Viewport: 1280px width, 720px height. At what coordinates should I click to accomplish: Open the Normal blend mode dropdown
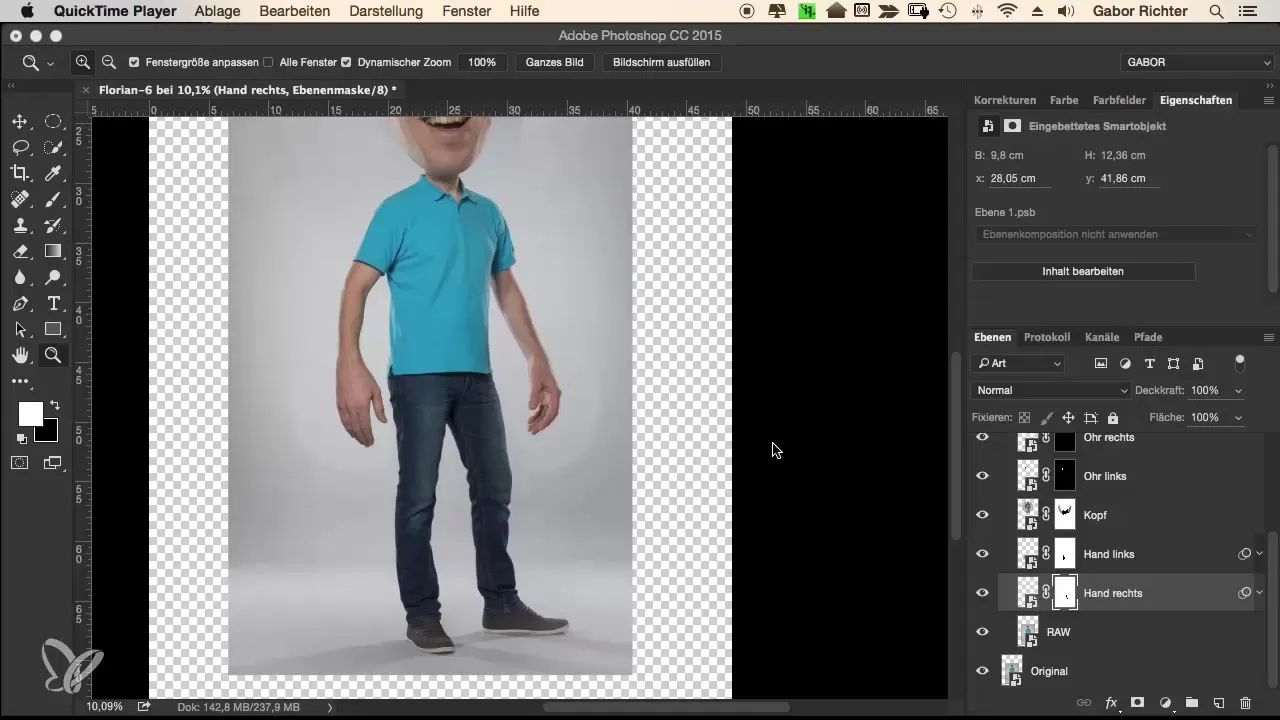click(x=1051, y=390)
